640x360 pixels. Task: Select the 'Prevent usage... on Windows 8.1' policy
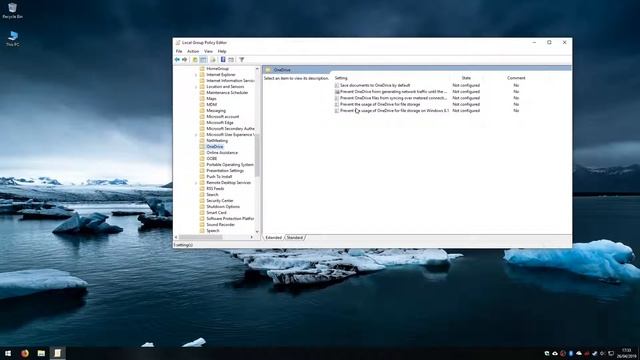pos(392,111)
